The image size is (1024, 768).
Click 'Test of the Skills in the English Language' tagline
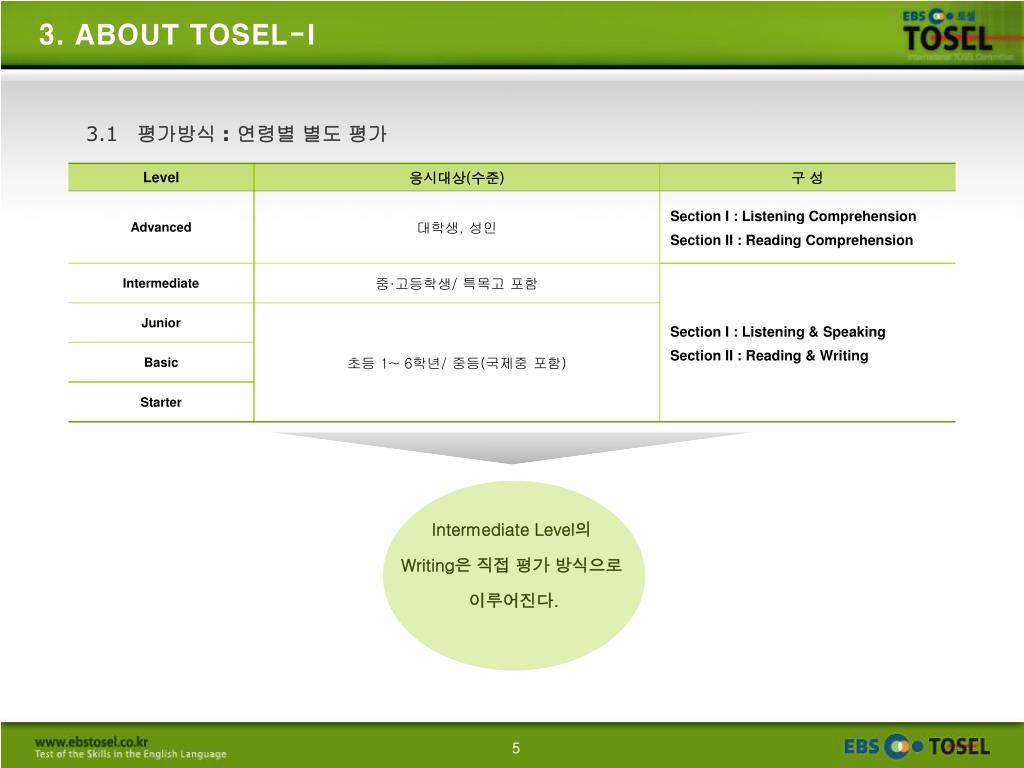coord(131,754)
